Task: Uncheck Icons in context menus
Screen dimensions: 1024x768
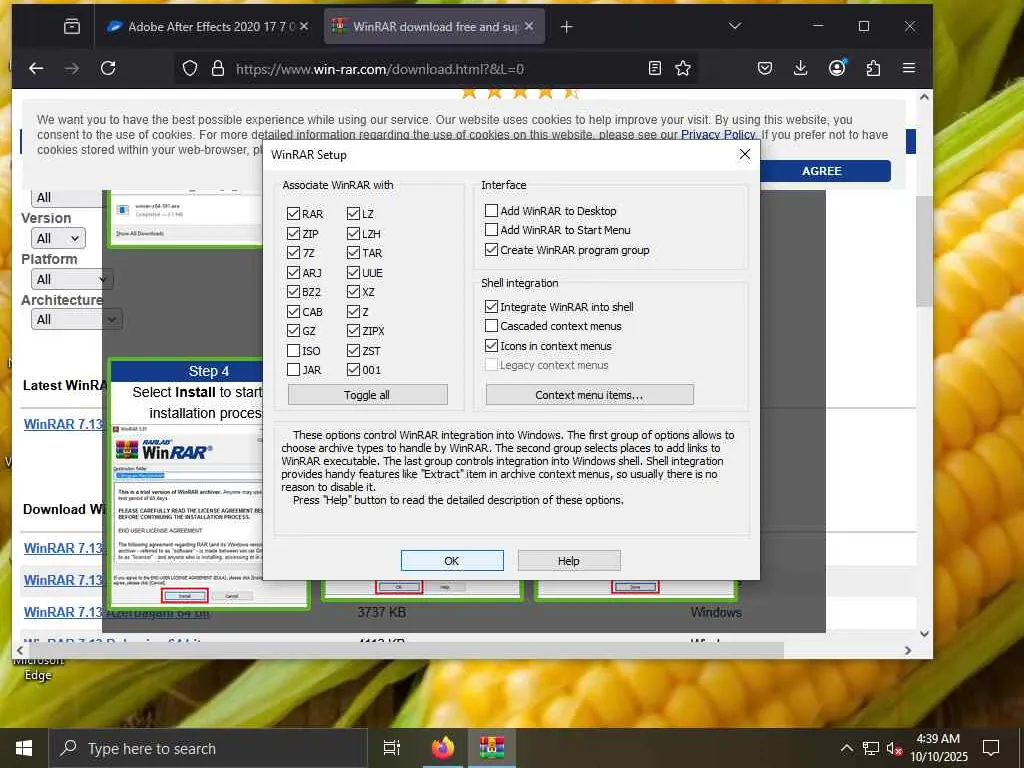Action: point(491,345)
